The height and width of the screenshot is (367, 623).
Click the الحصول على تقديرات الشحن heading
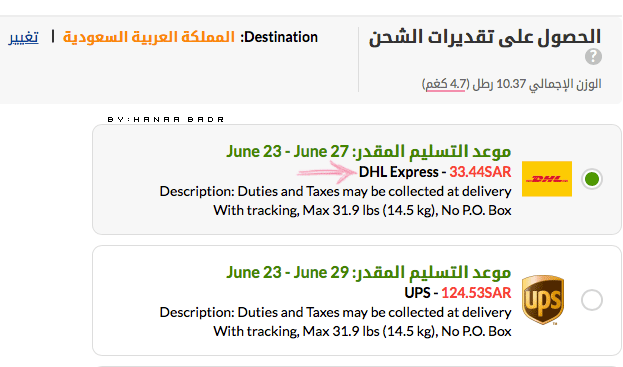[x=485, y=37]
